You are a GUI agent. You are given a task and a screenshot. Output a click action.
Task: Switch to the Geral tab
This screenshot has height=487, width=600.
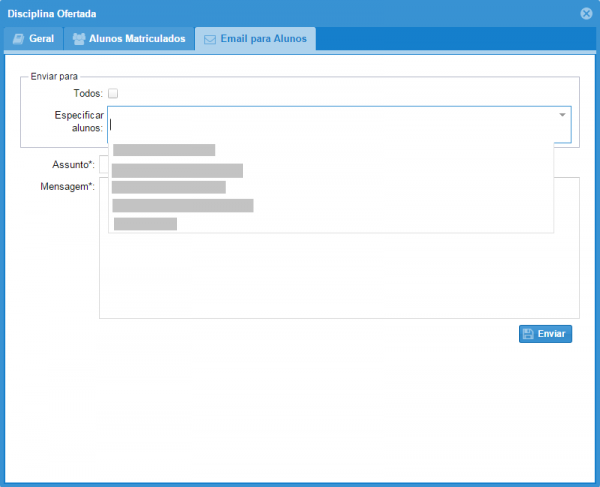[x=34, y=39]
